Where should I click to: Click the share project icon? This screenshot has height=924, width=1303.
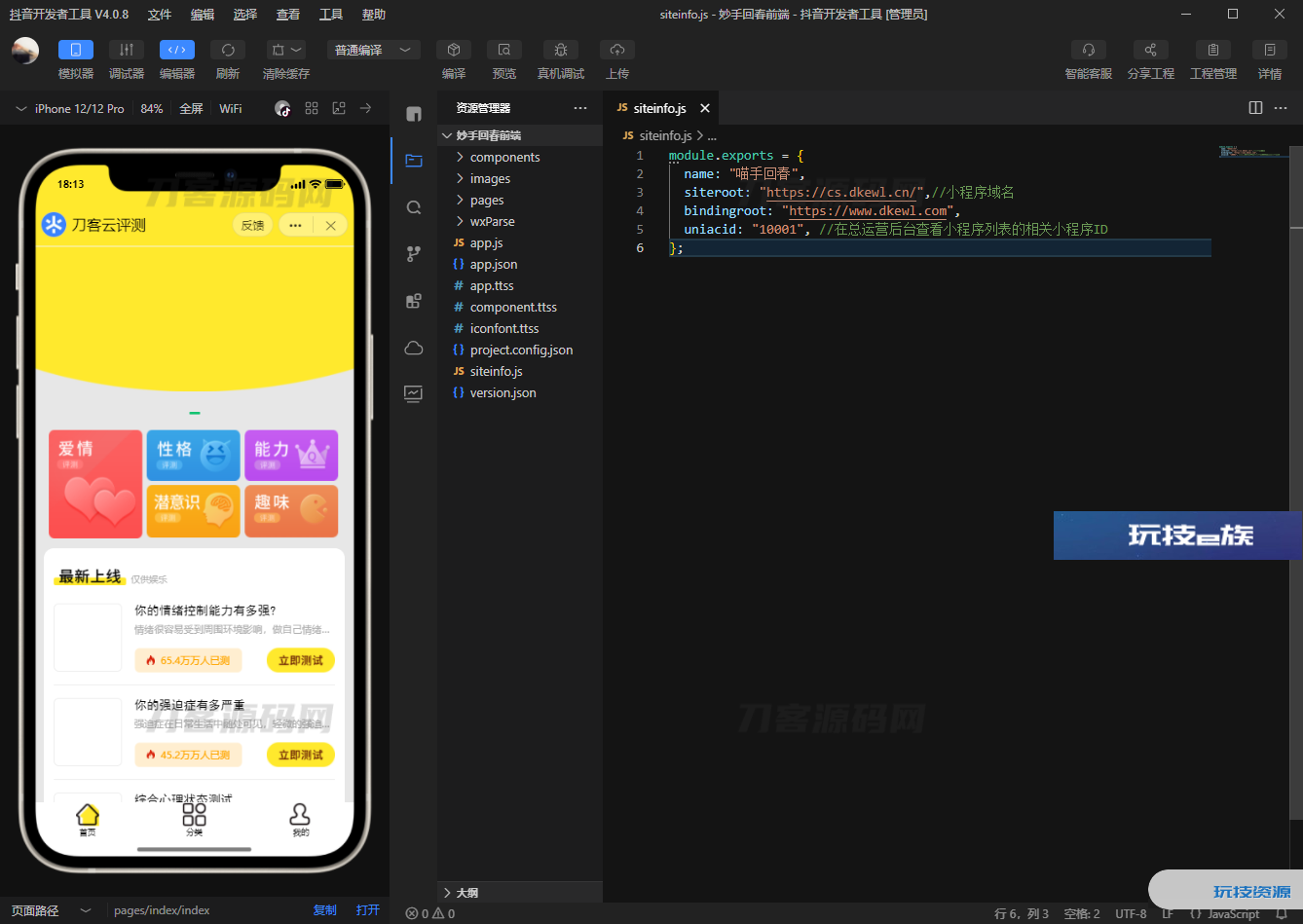1151,50
